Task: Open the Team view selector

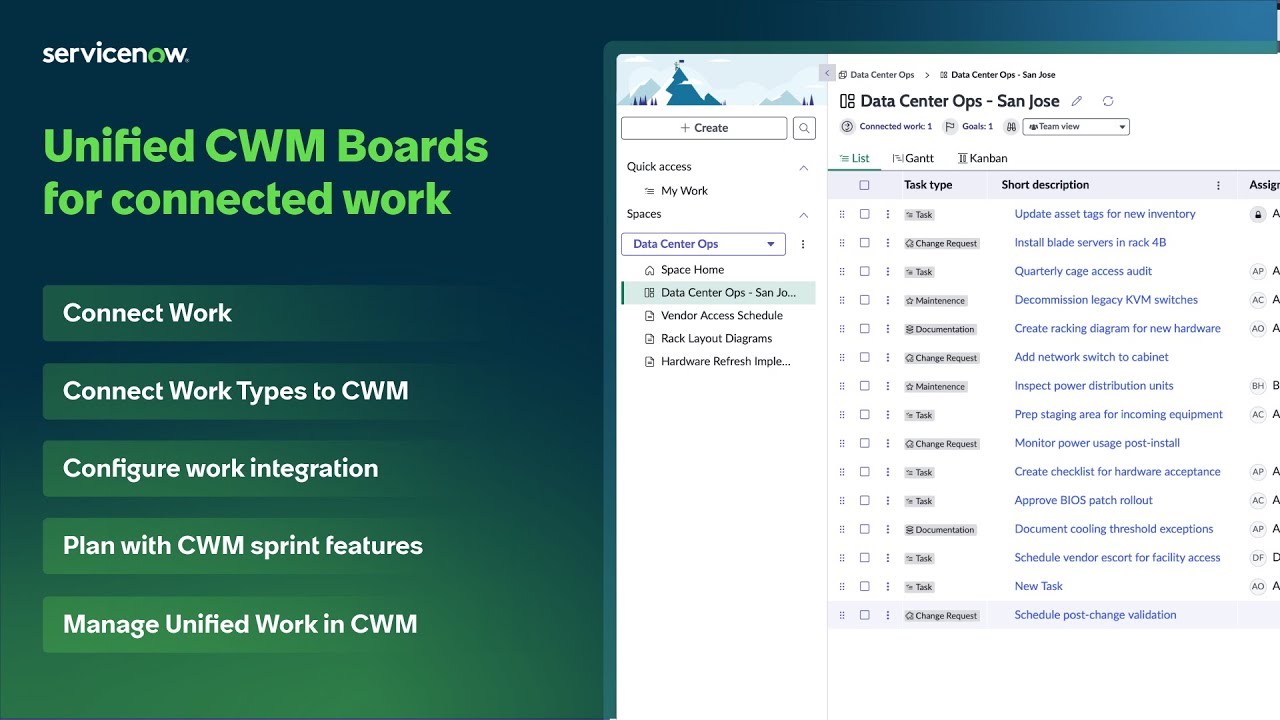Action: (1076, 126)
